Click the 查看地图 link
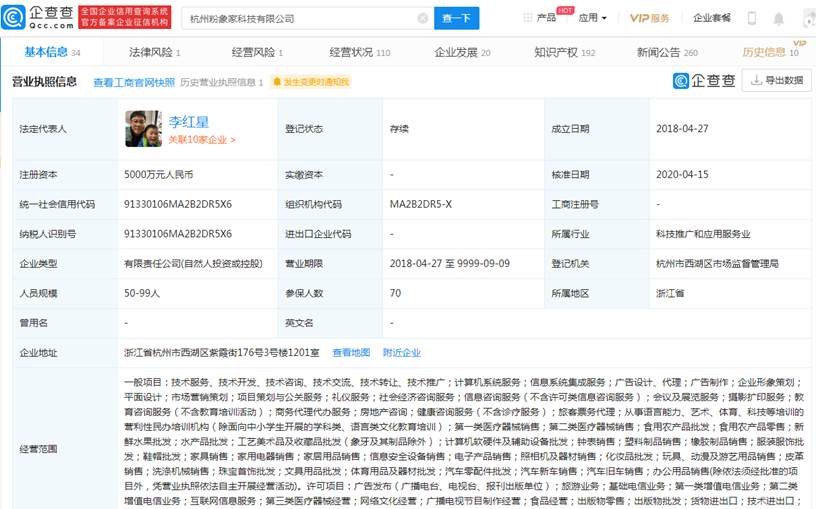The height and width of the screenshot is (509, 816). coord(351,352)
